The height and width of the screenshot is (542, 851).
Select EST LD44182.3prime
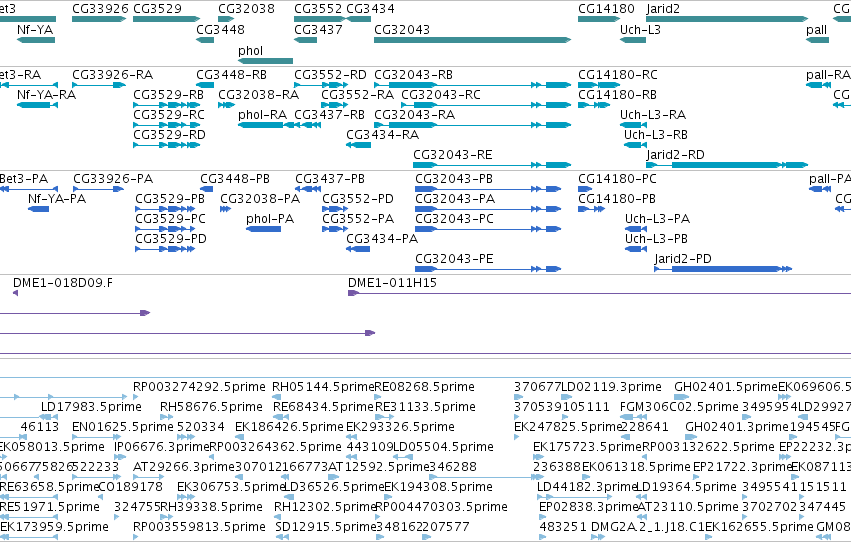(x=586, y=487)
